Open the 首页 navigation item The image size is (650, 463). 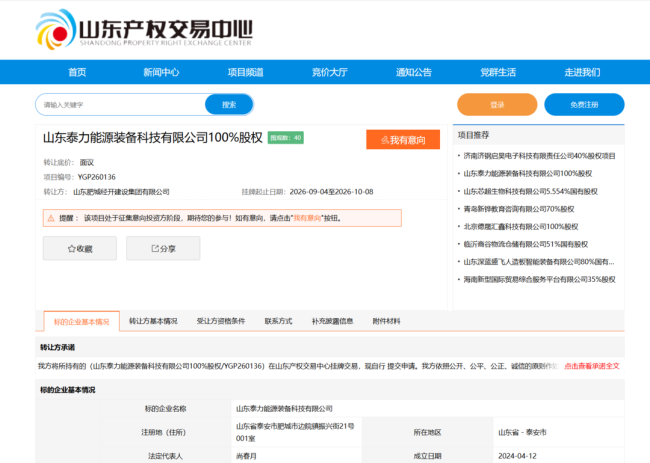click(x=77, y=72)
